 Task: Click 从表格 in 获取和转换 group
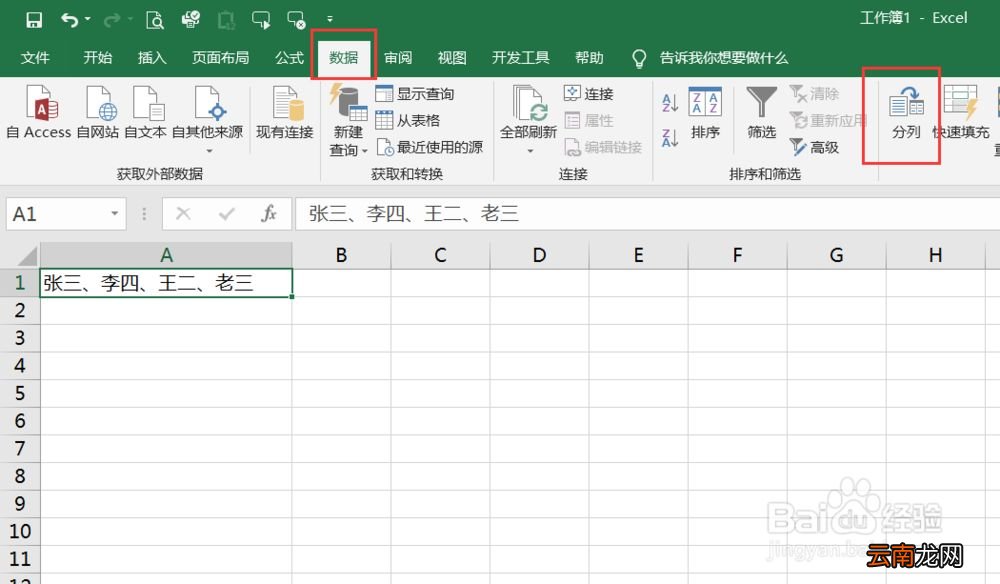coord(408,120)
